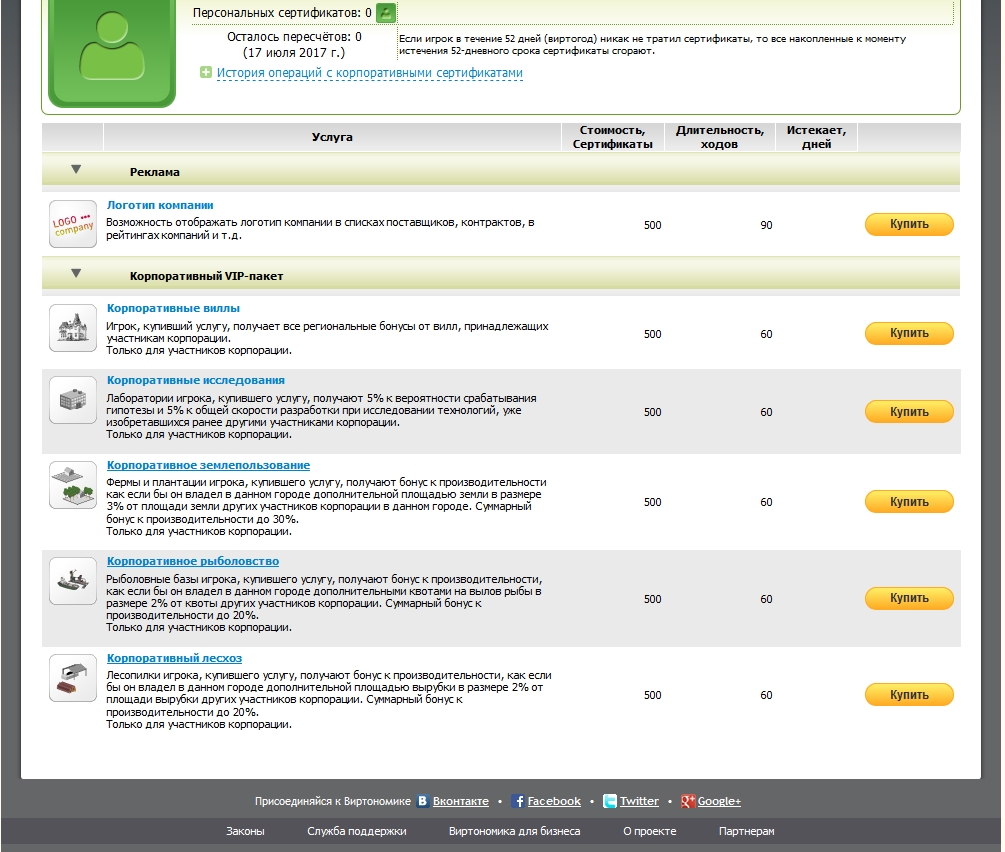Click the corporate land use farm icon
Viewport: 1005px width, 852px height.
coord(73,485)
